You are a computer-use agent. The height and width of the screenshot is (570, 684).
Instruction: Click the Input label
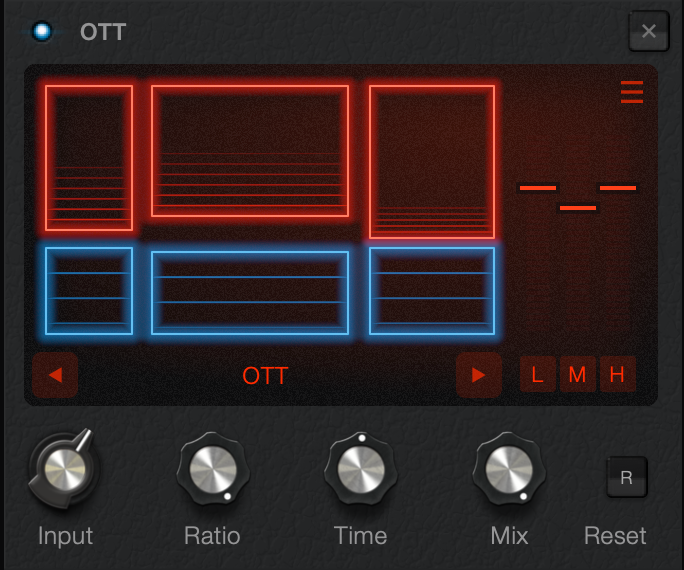click(65, 536)
